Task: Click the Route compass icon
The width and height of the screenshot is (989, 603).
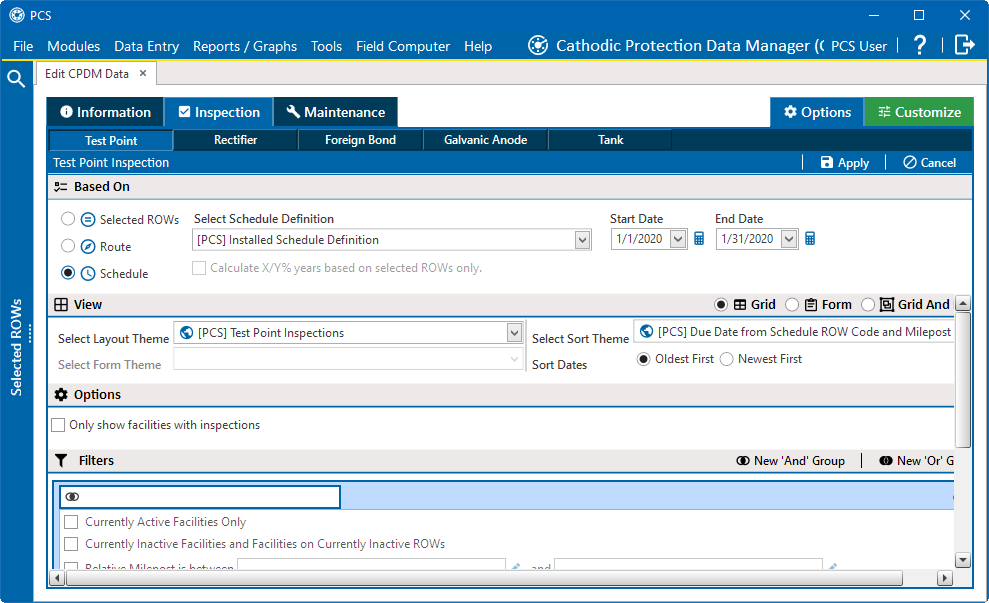Action: click(x=88, y=247)
